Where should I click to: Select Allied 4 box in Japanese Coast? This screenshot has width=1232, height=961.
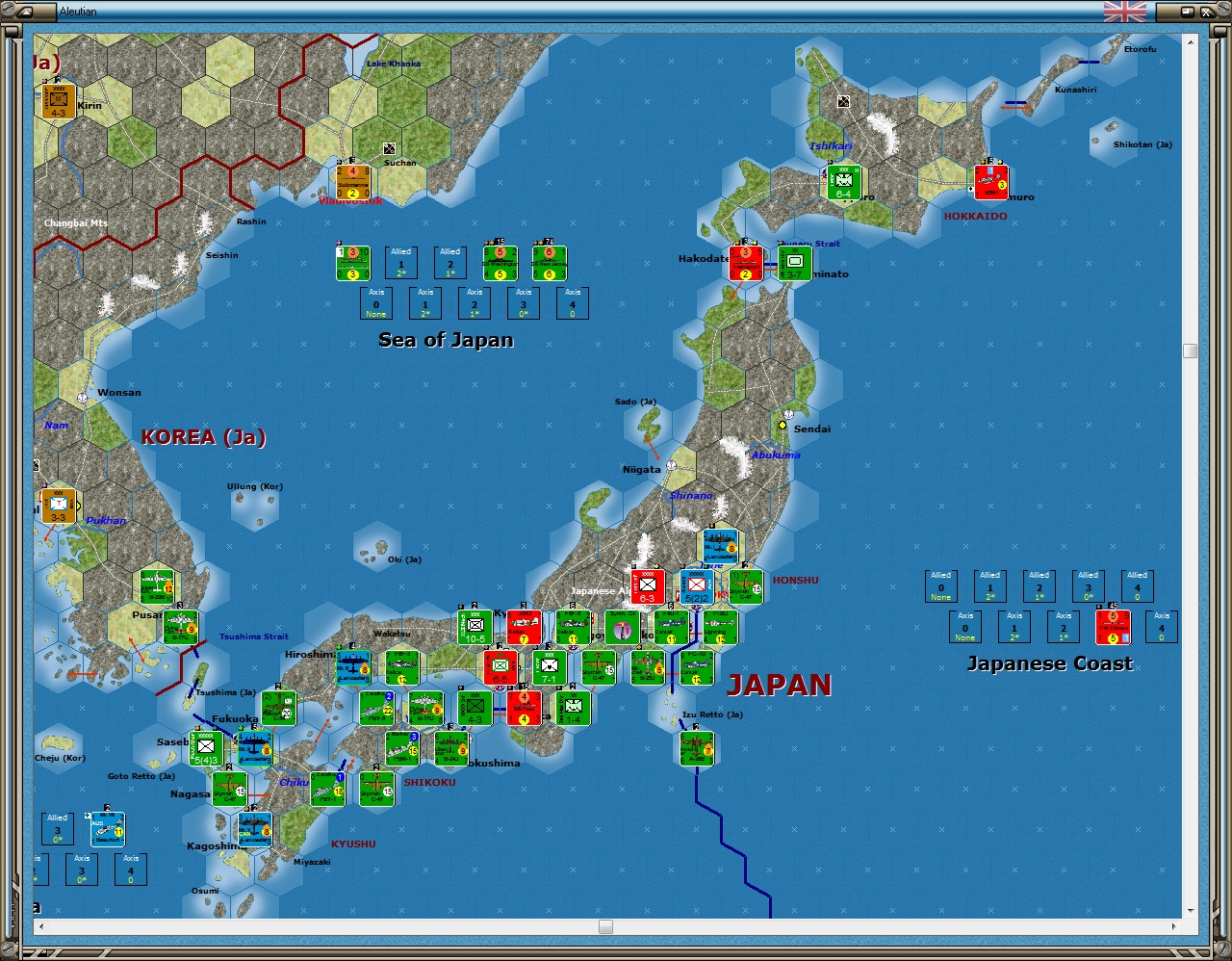click(1138, 586)
